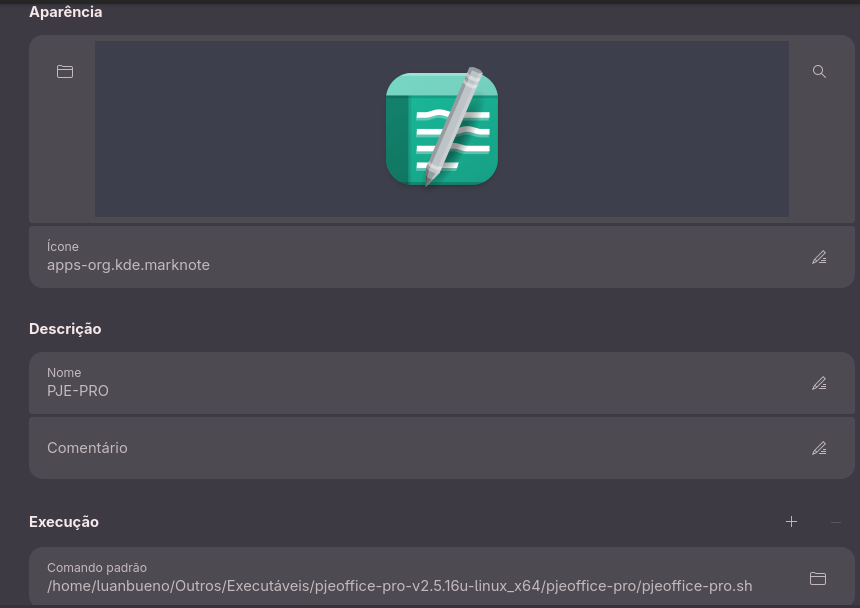Click the magnifier search icon in Aparência
The height and width of the screenshot is (608, 860).
[819, 72]
